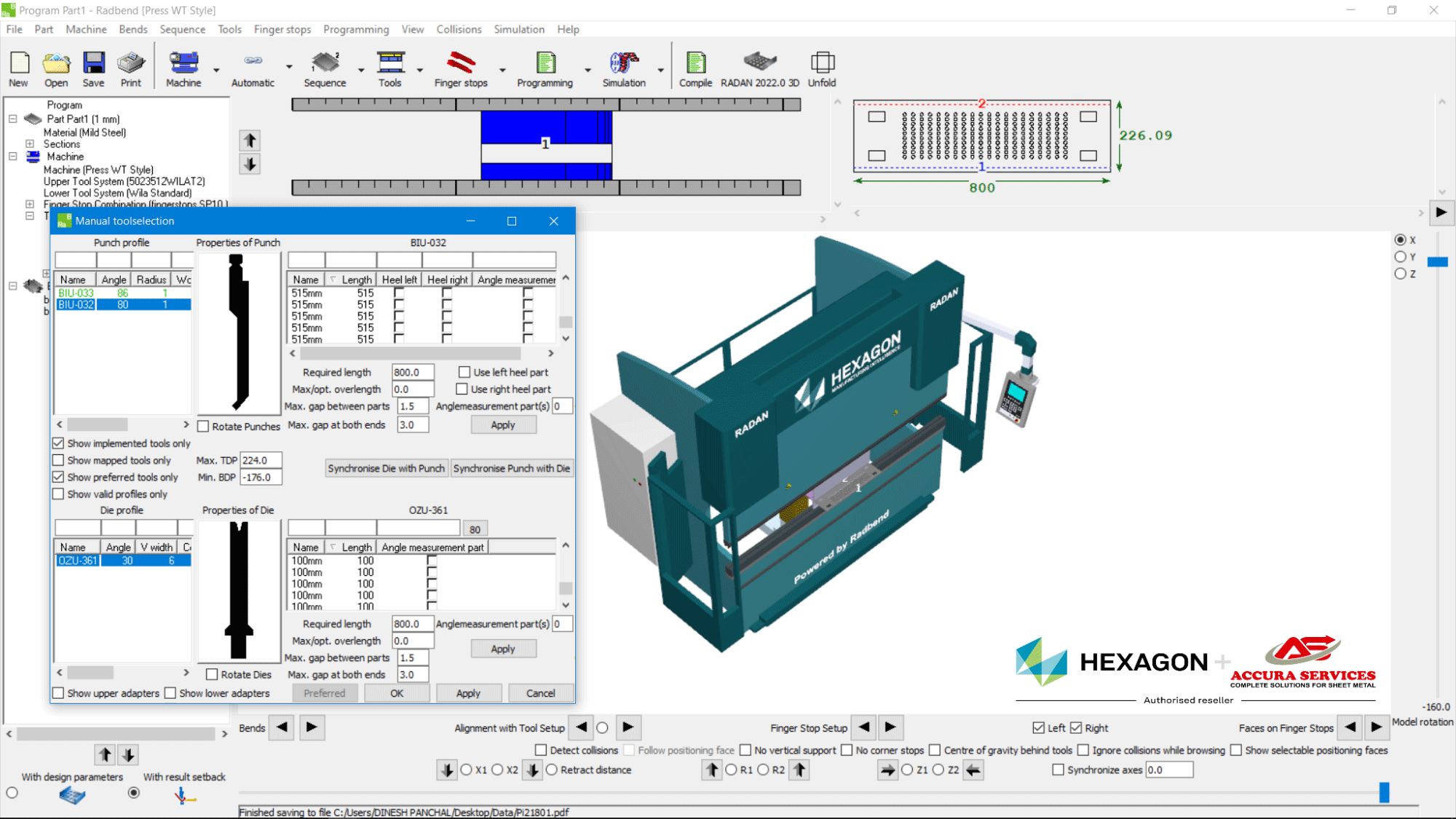This screenshot has width=1456, height=819.
Task: Open the Collisions menu
Action: pos(459,29)
